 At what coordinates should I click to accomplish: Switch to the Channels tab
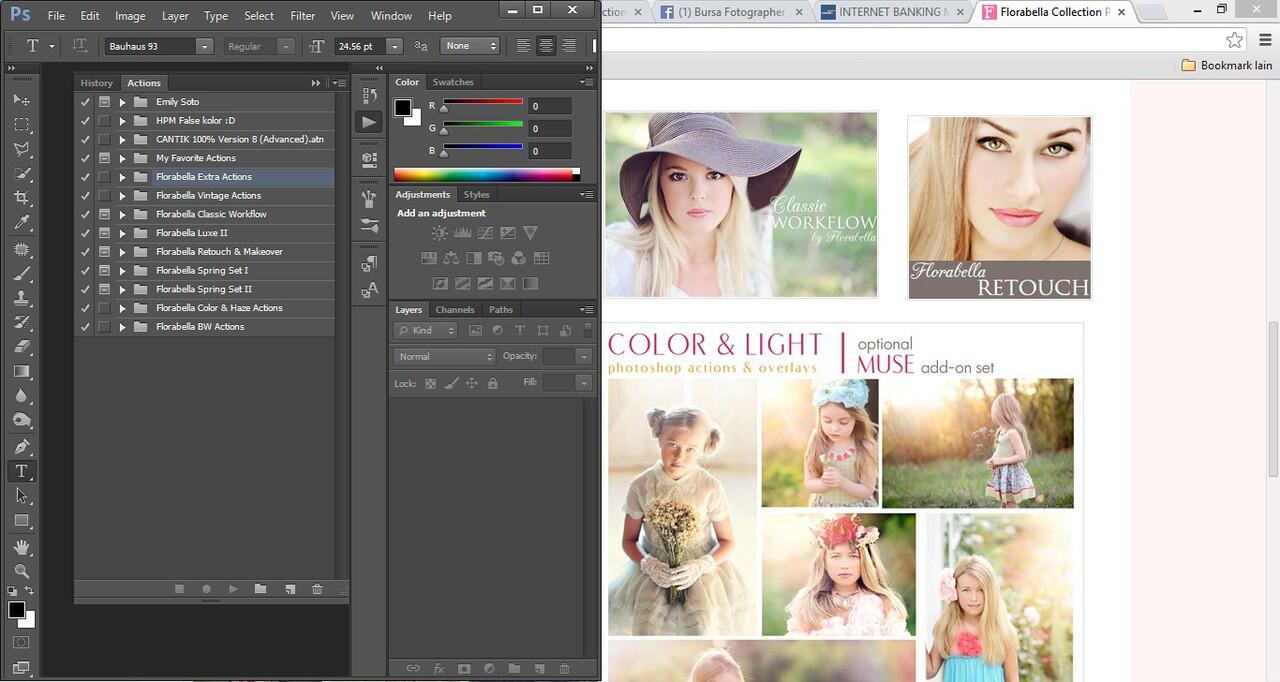click(455, 310)
